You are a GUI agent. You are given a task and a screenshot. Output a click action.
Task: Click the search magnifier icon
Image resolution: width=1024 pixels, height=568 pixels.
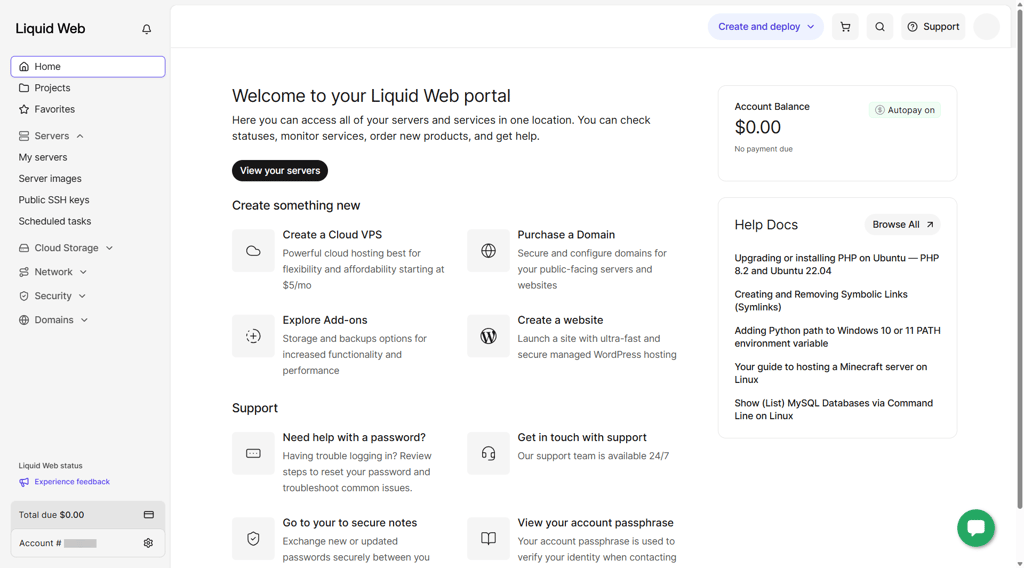880,27
